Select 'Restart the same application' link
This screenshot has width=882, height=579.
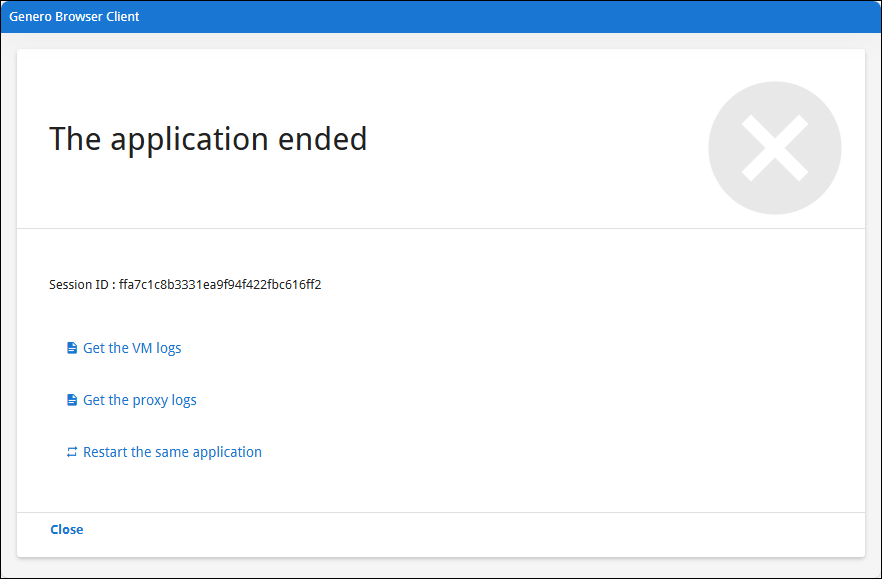point(172,452)
